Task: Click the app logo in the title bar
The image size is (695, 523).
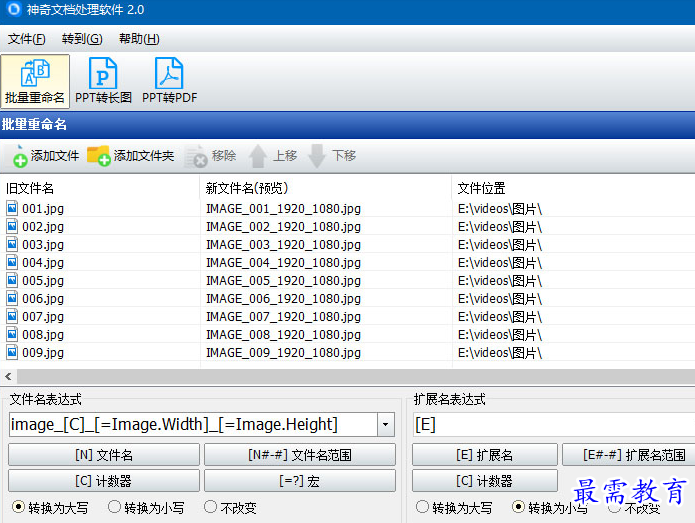Action: point(14,9)
